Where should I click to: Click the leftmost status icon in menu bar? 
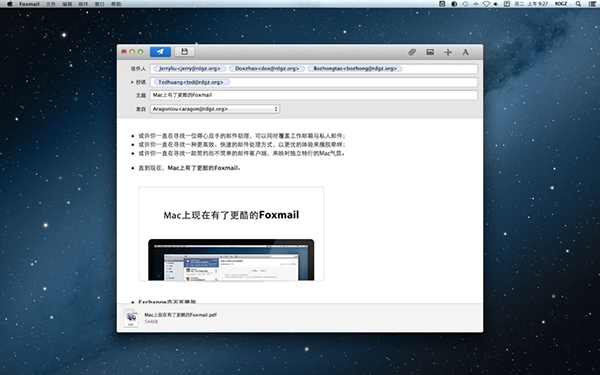point(442,4)
